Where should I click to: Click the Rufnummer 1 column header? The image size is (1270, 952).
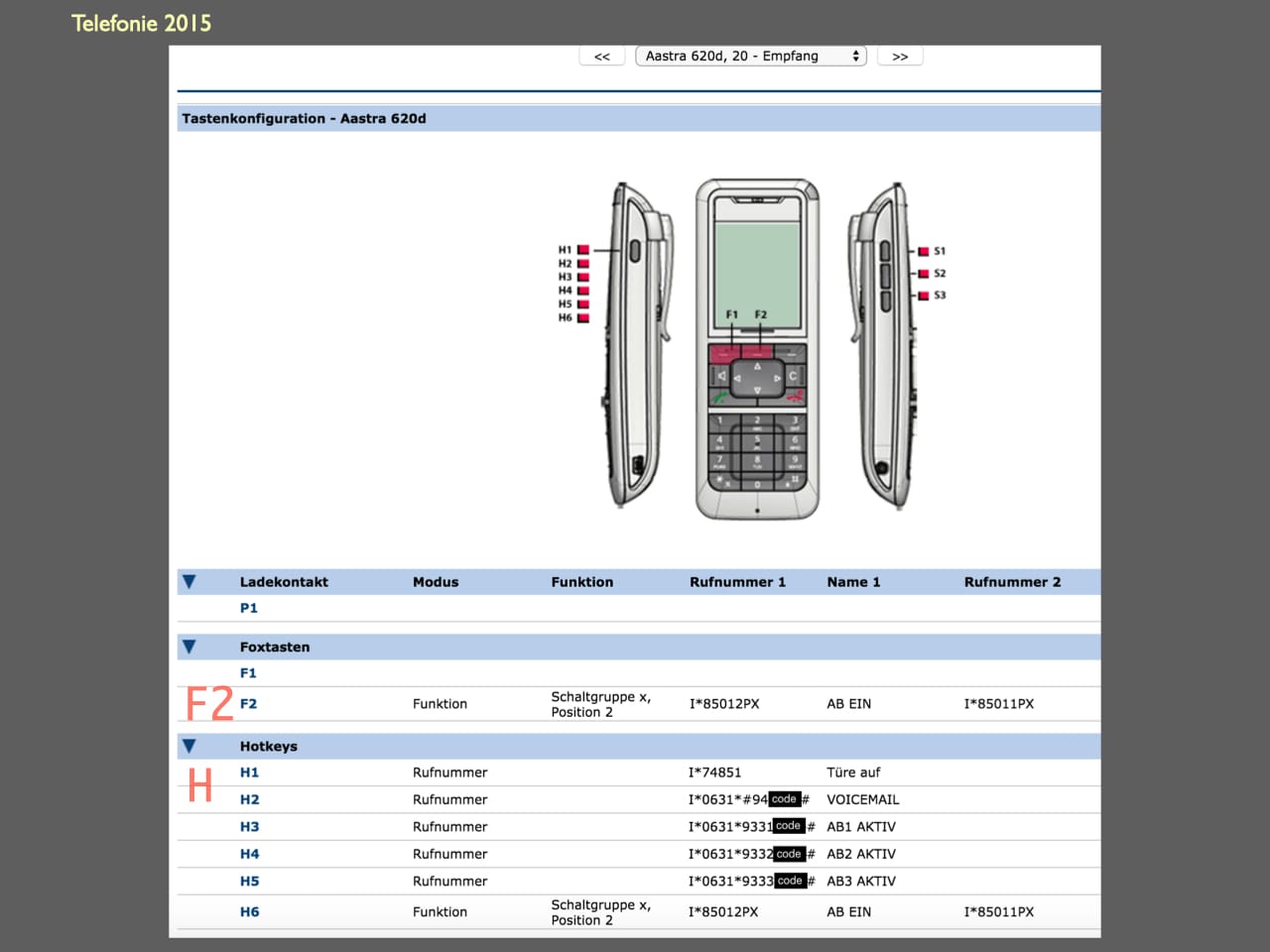click(x=737, y=582)
